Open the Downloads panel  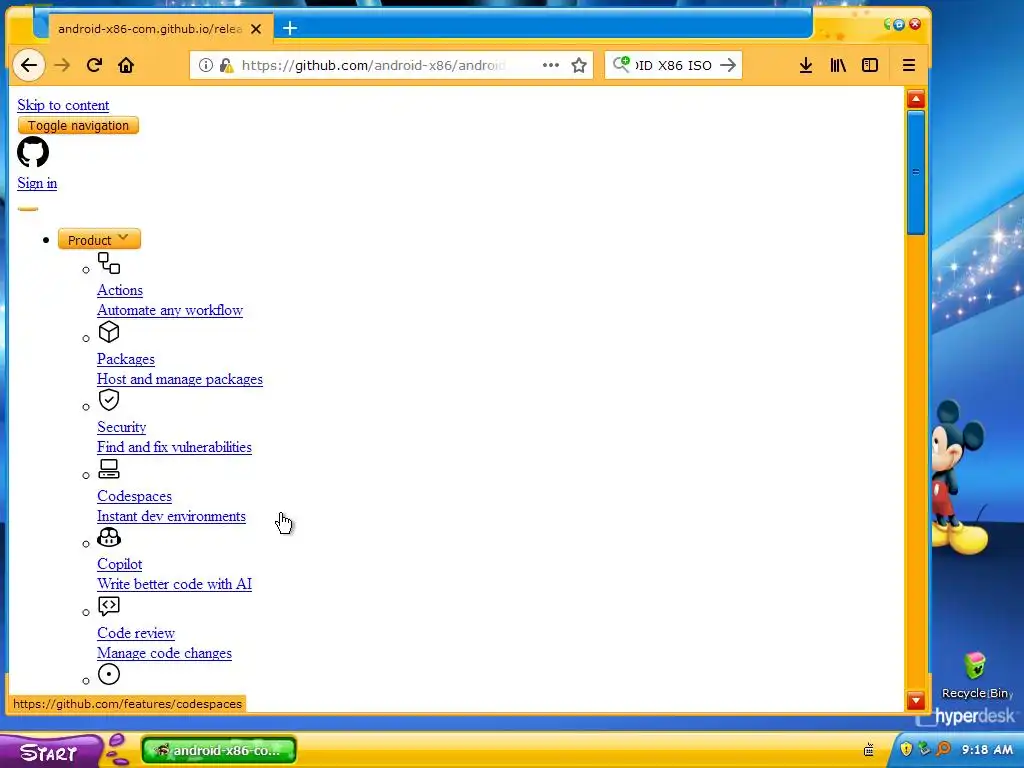coord(806,65)
